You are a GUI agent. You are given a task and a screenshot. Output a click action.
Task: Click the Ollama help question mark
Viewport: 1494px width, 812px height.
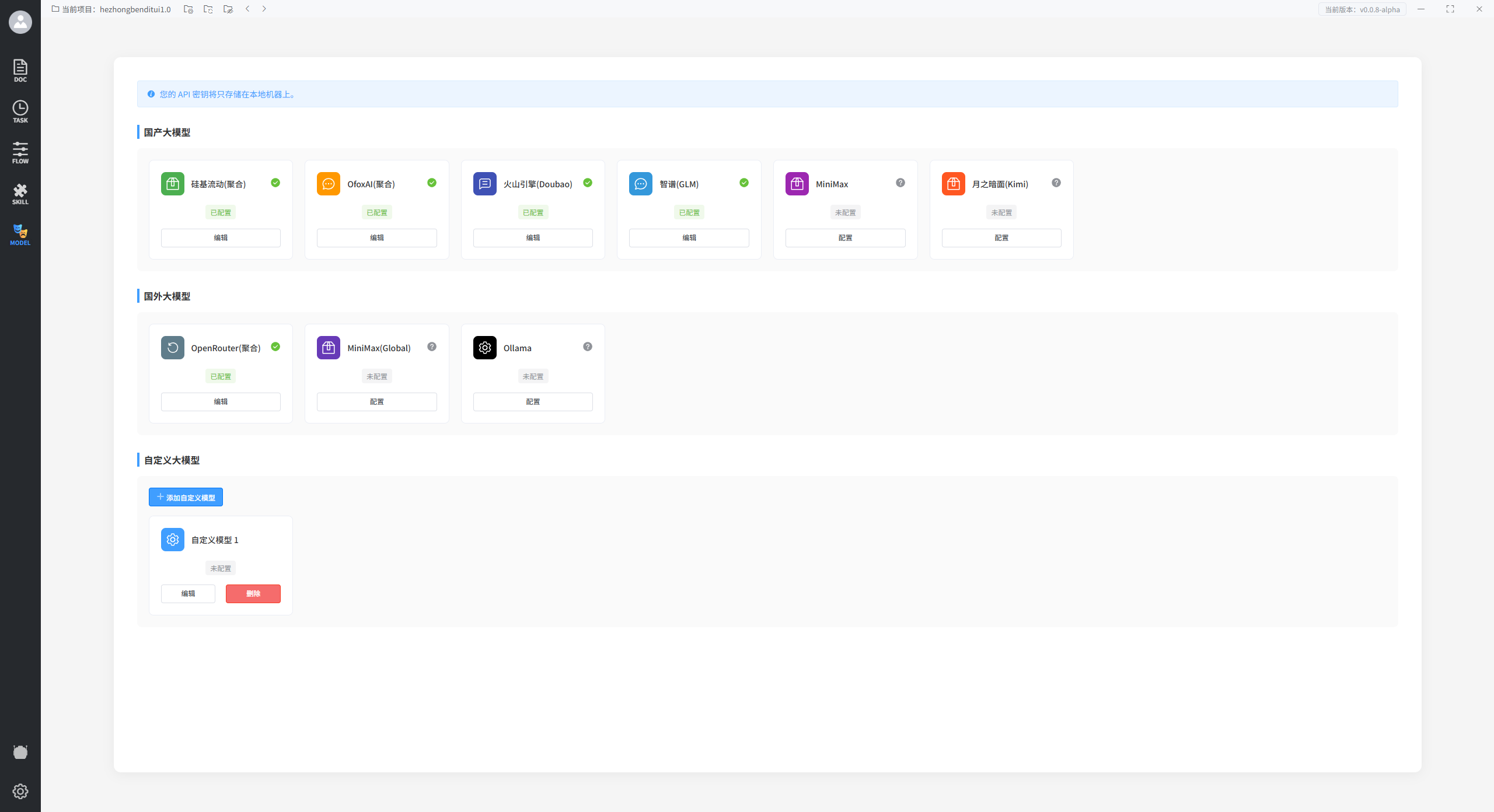[x=588, y=346]
